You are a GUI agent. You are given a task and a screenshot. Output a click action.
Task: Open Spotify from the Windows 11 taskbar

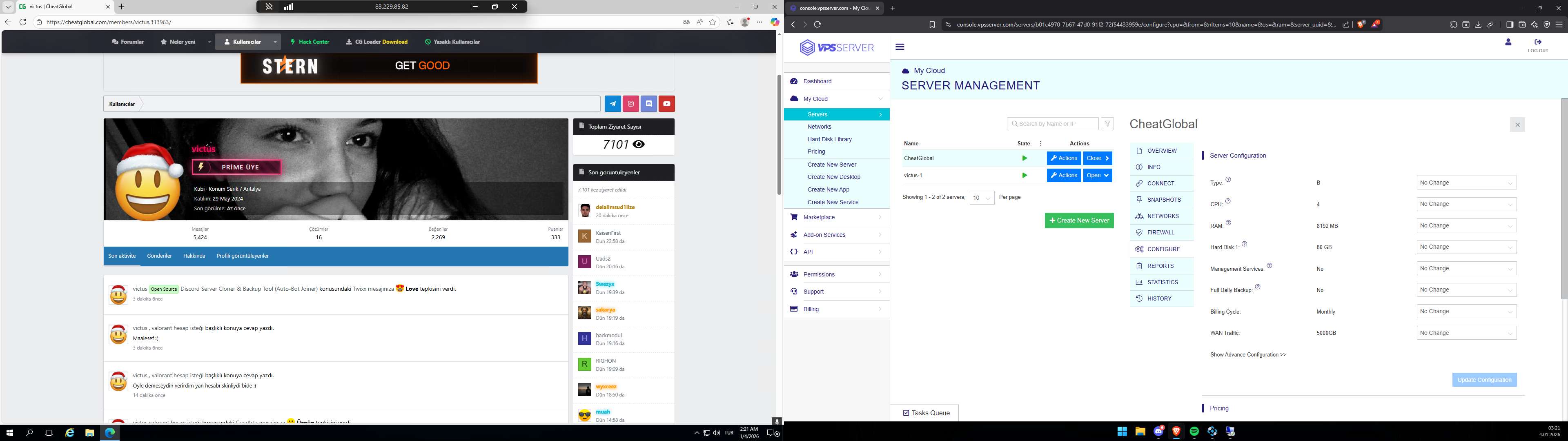click(x=1194, y=432)
